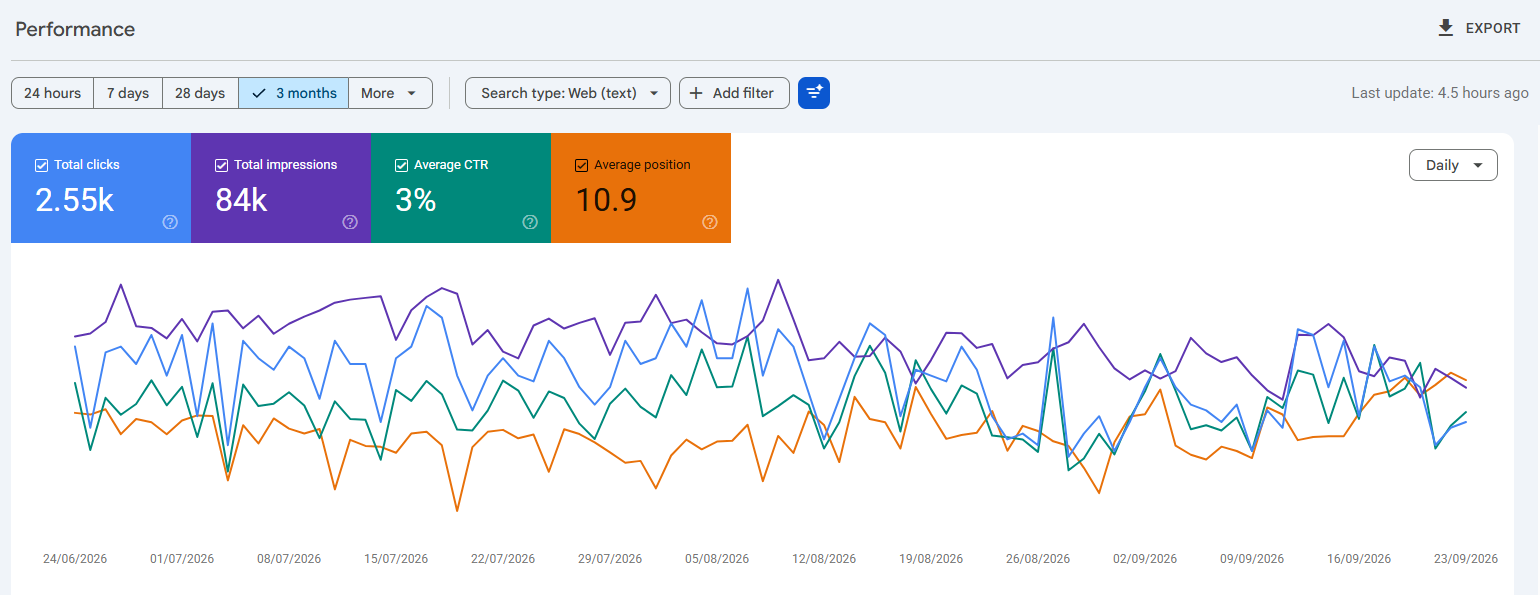Open the Daily granularity dropdown
The height and width of the screenshot is (595, 1540).
pyautogui.click(x=1453, y=165)
